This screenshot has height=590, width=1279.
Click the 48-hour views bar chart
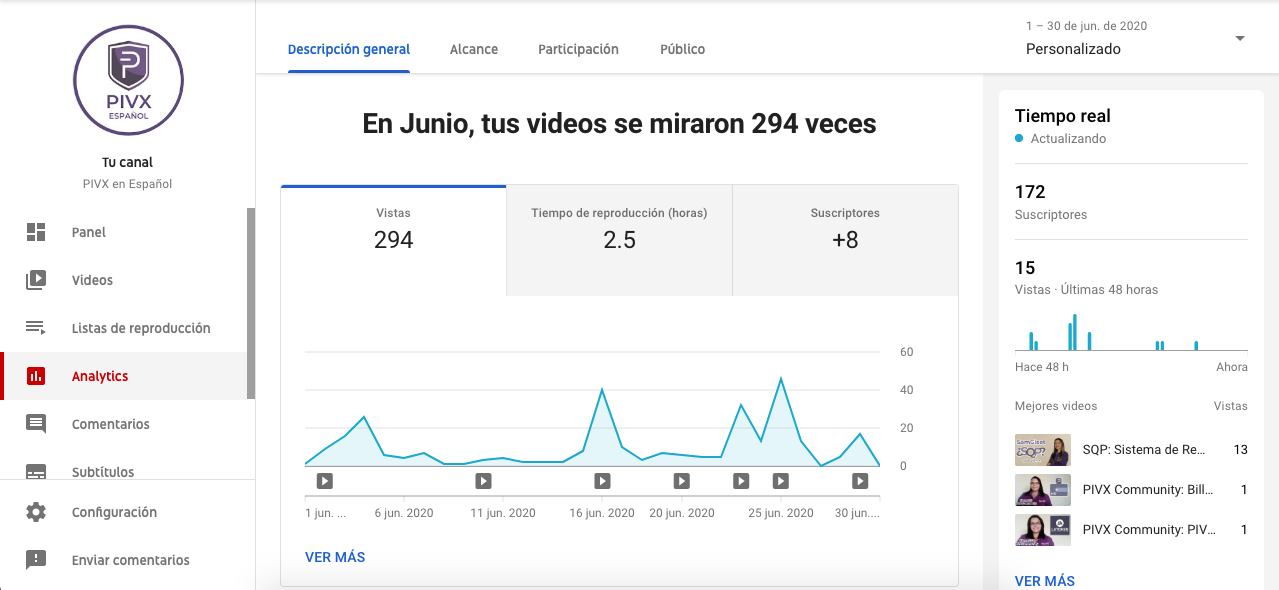click(1131, 332)
